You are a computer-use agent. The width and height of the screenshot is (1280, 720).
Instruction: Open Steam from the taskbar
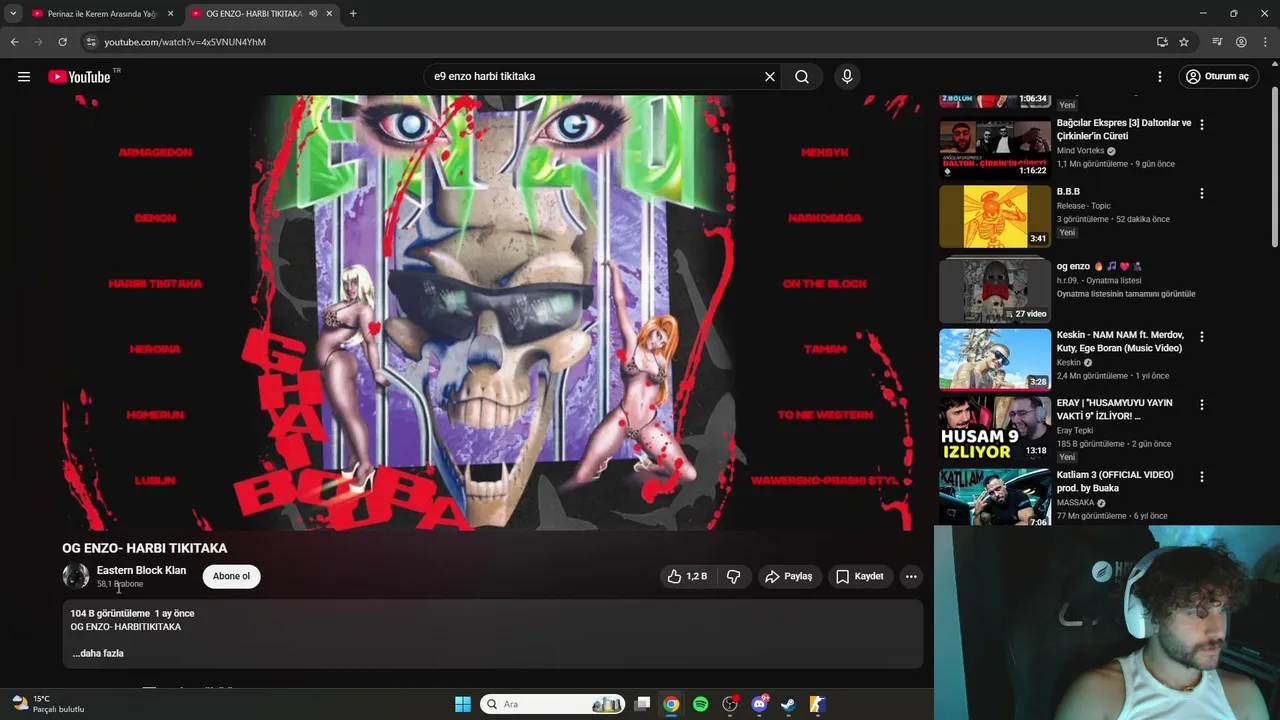pyautogui.click(x=788, y=704)
